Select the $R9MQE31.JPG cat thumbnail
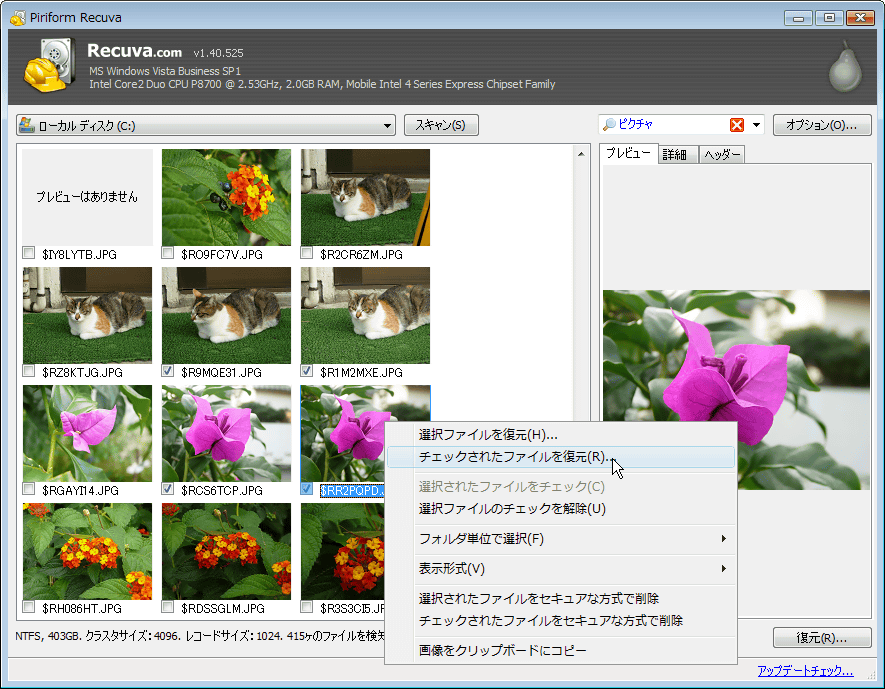 point(226,315)
